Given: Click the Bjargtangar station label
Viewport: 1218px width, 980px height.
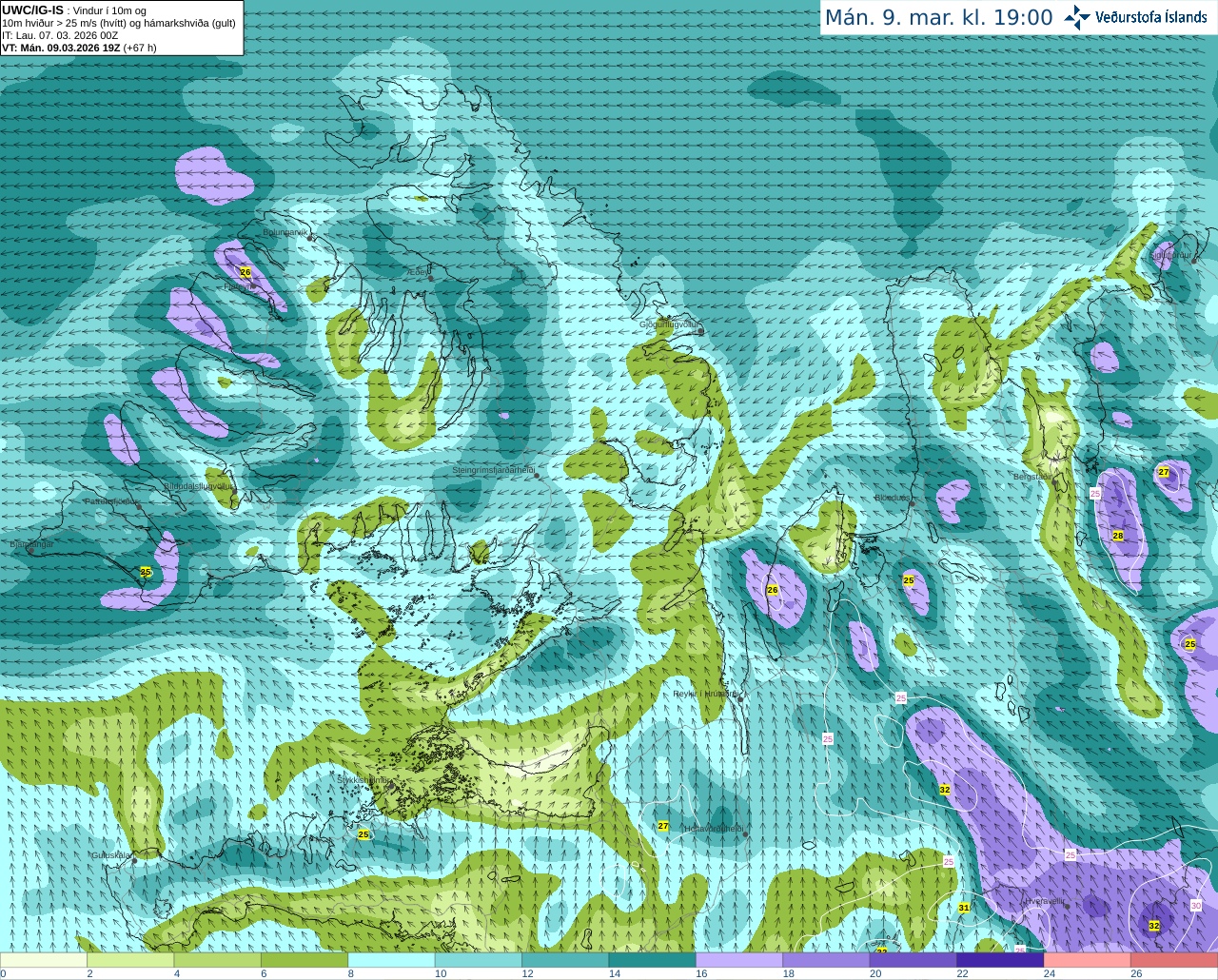Looking at the screenshot, I should (x=31, y=544).
